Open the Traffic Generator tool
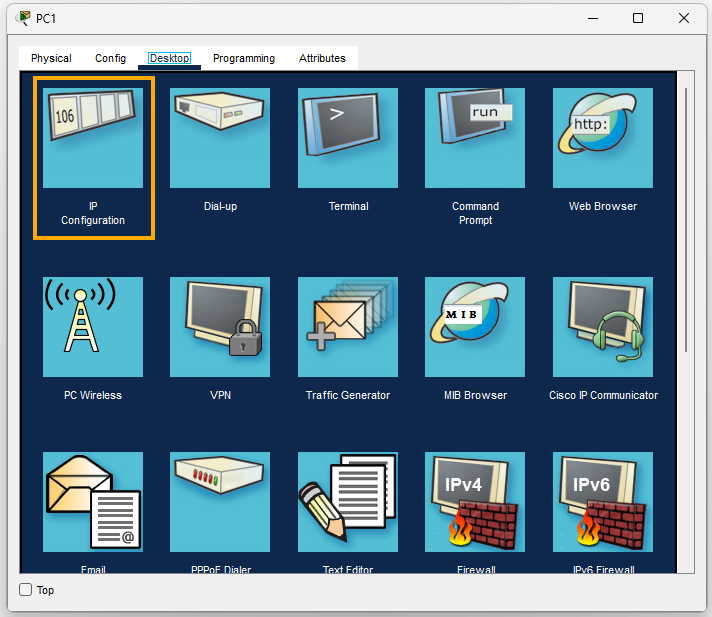712x617 pixels. 348,327
